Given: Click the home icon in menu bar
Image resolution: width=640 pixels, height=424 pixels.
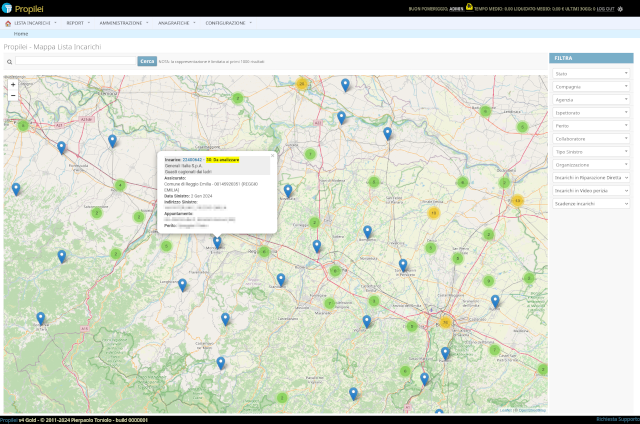Looking at the screenshot, I should [x=8, y=23].
